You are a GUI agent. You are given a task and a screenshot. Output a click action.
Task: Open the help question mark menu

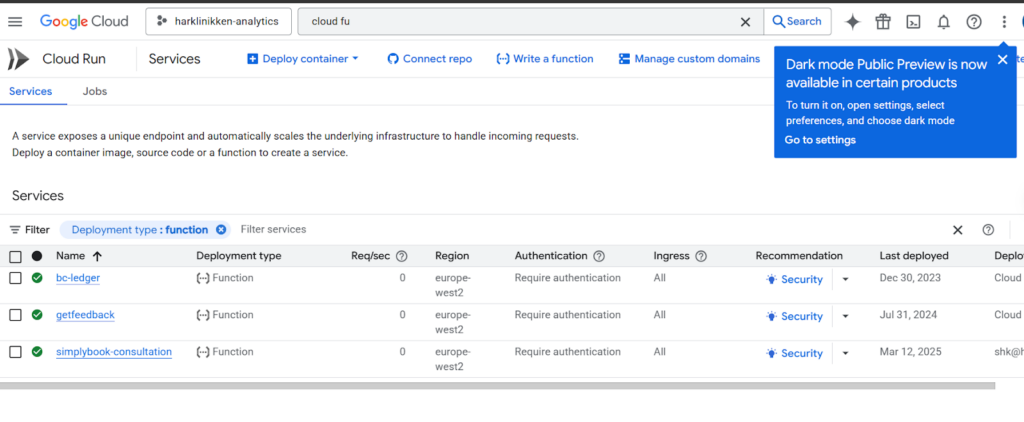click(973, 22)
